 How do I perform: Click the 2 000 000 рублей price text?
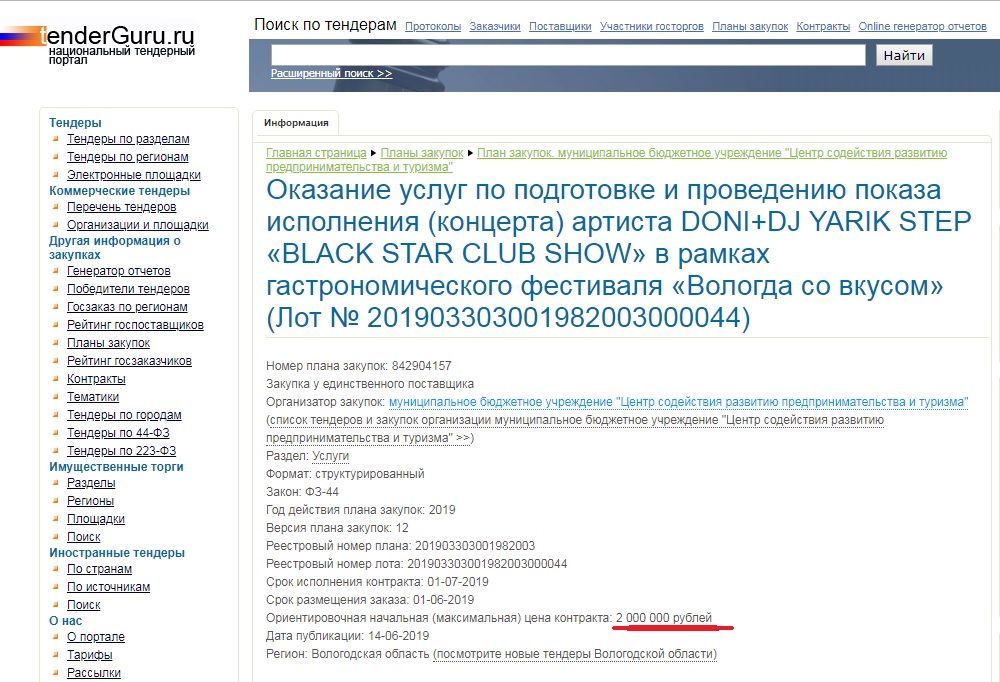(664, 618)
